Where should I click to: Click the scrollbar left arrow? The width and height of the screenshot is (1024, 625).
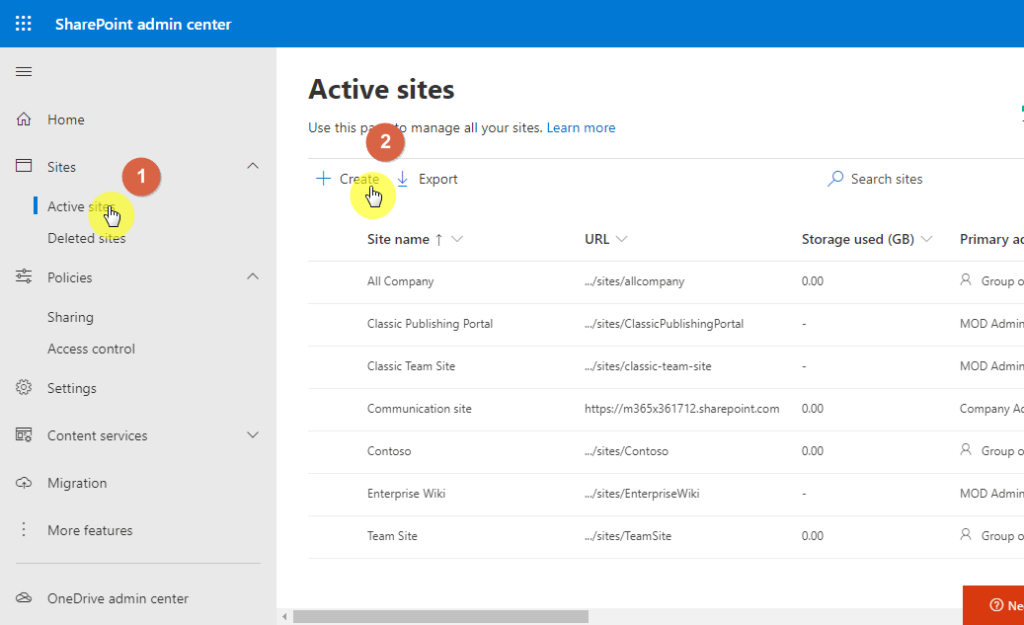tap(284, 617)
